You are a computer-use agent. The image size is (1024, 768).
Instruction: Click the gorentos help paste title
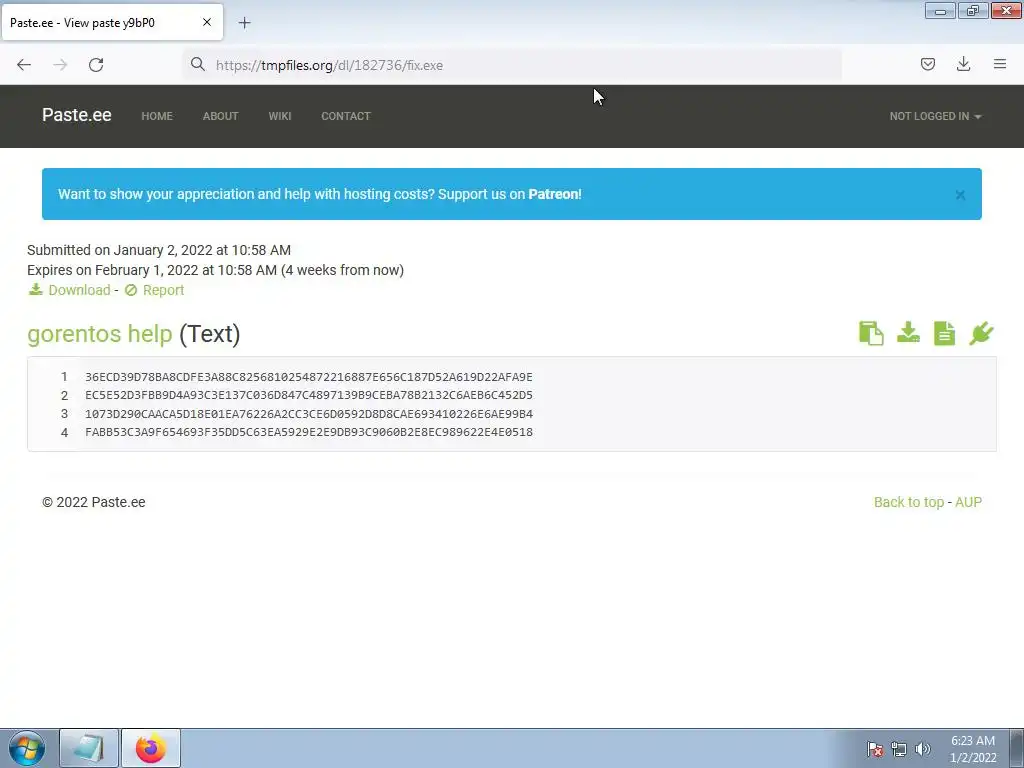(99, 334)
